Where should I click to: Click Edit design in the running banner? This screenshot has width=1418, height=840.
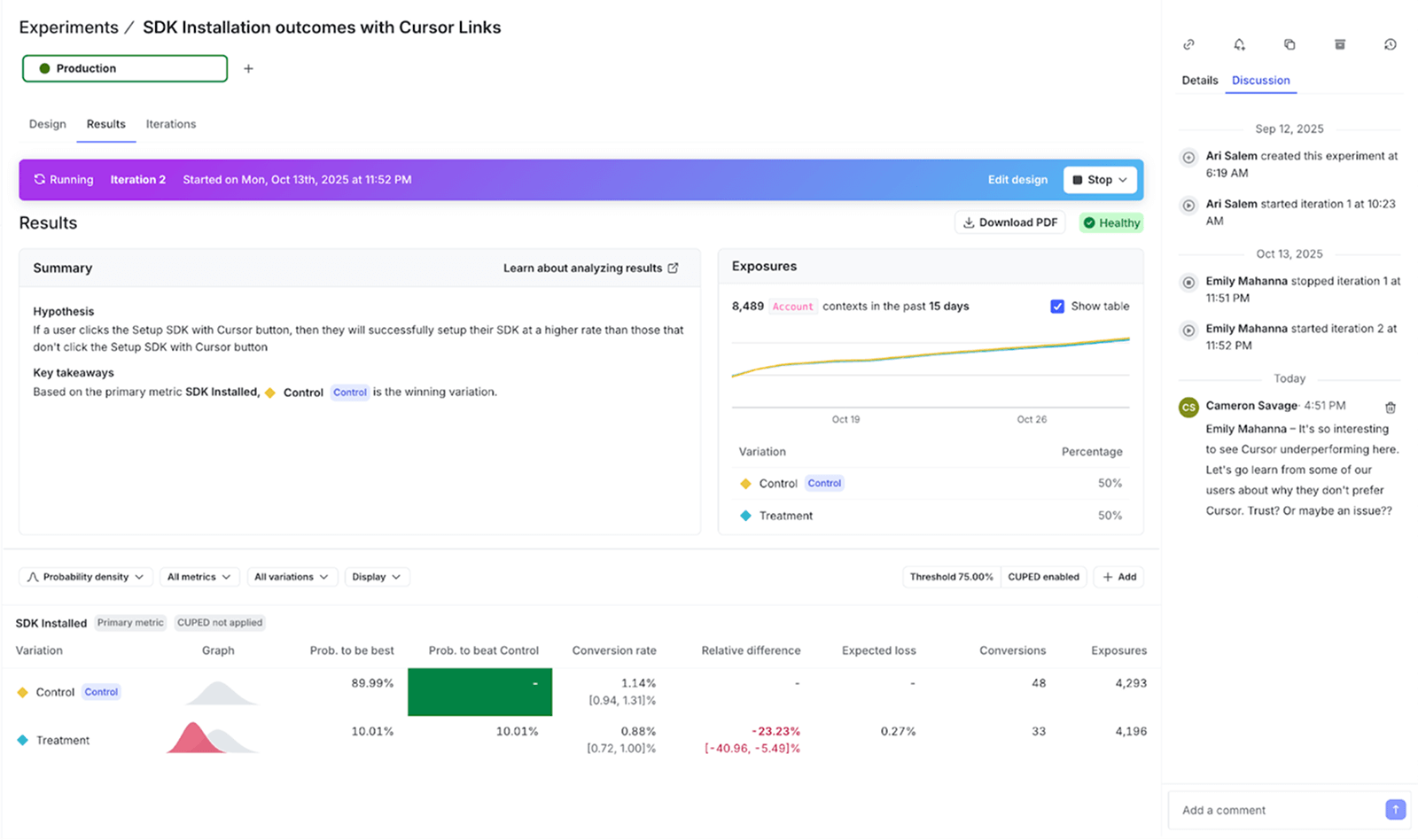click(x=1017, y=180)
